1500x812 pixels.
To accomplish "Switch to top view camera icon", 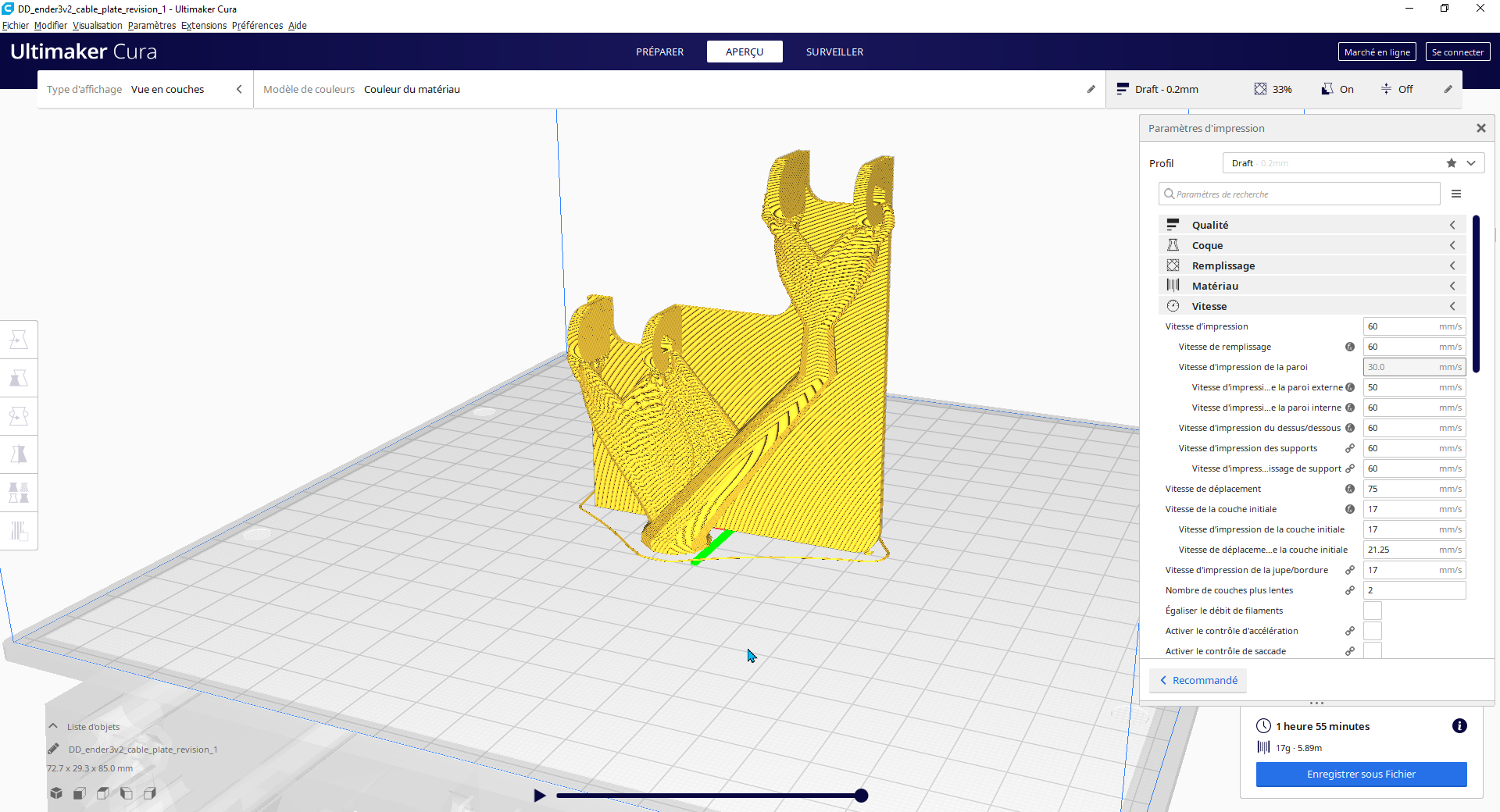I will coord(103,793).
